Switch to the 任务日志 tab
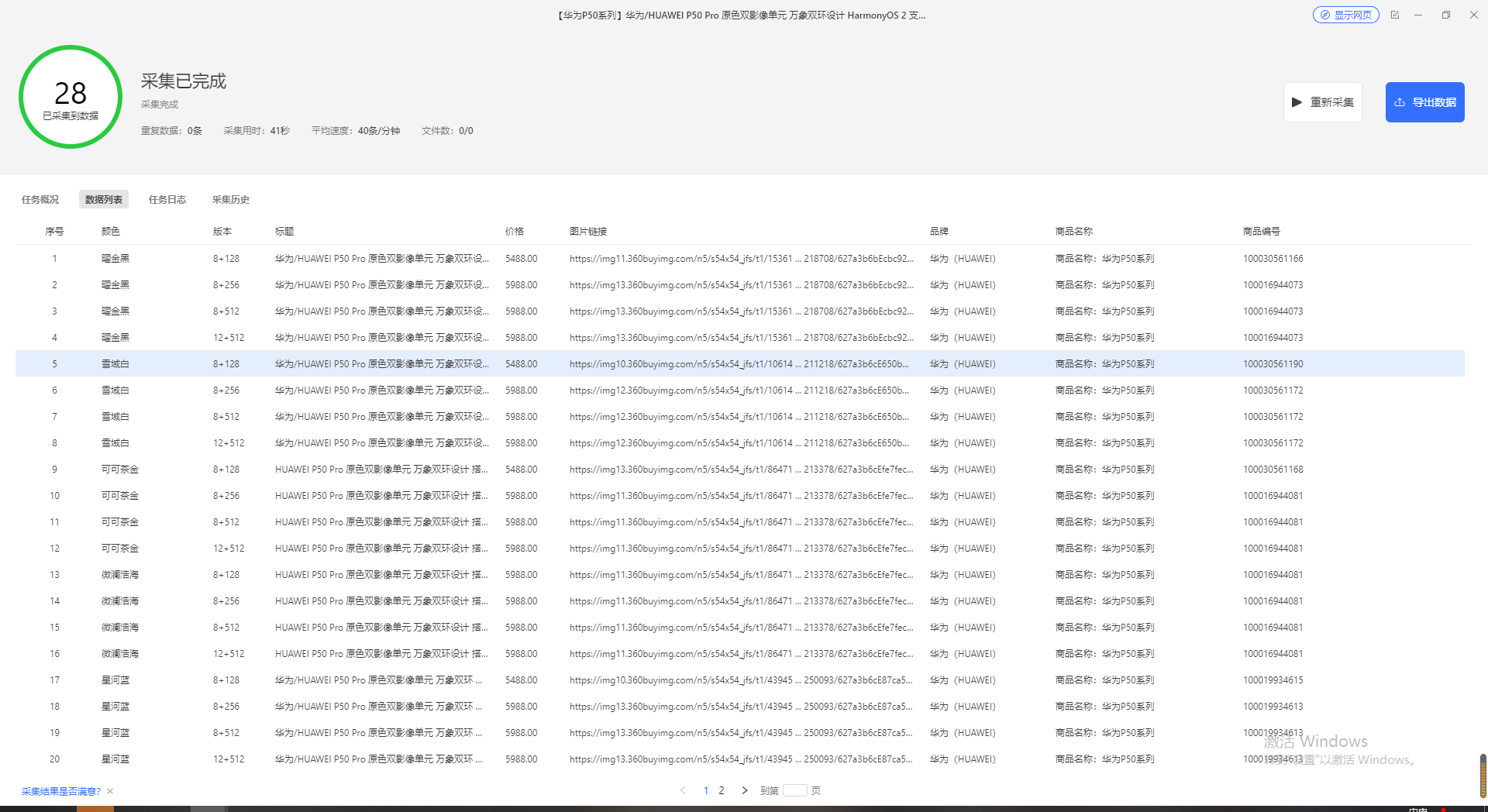 (x=167, y=199)
